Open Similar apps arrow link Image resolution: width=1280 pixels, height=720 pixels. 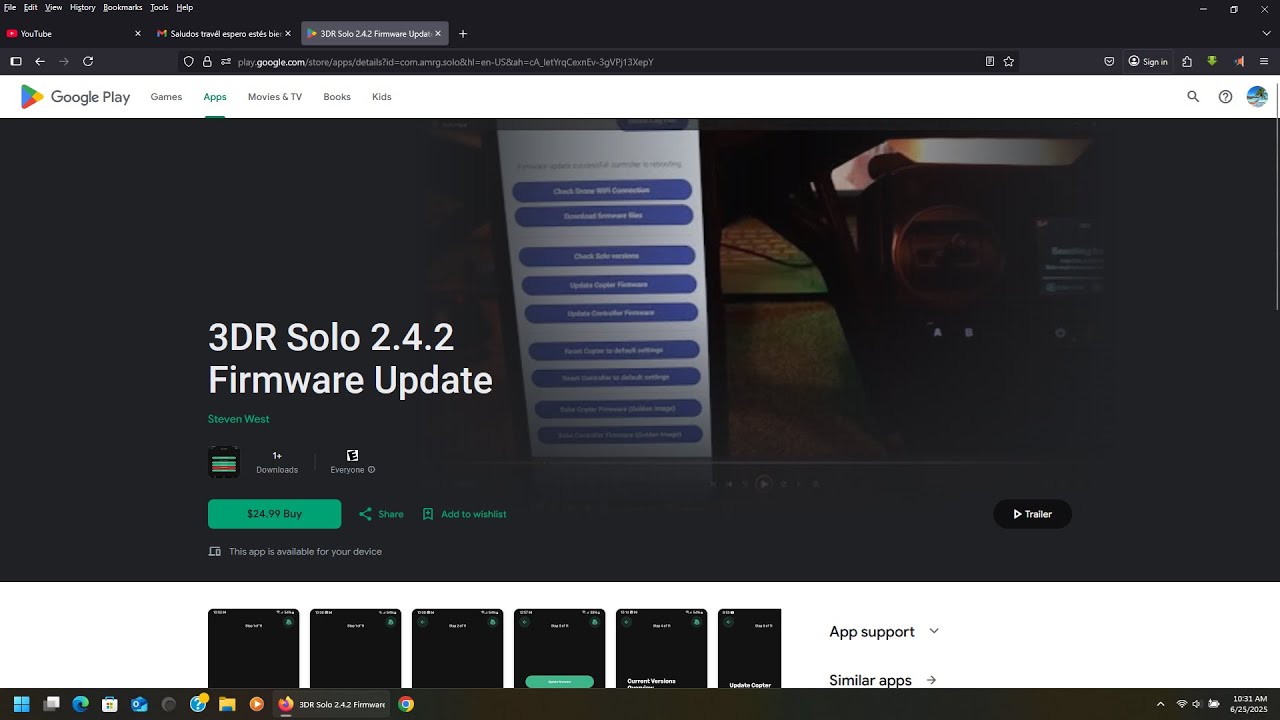[x=931, y=680]
